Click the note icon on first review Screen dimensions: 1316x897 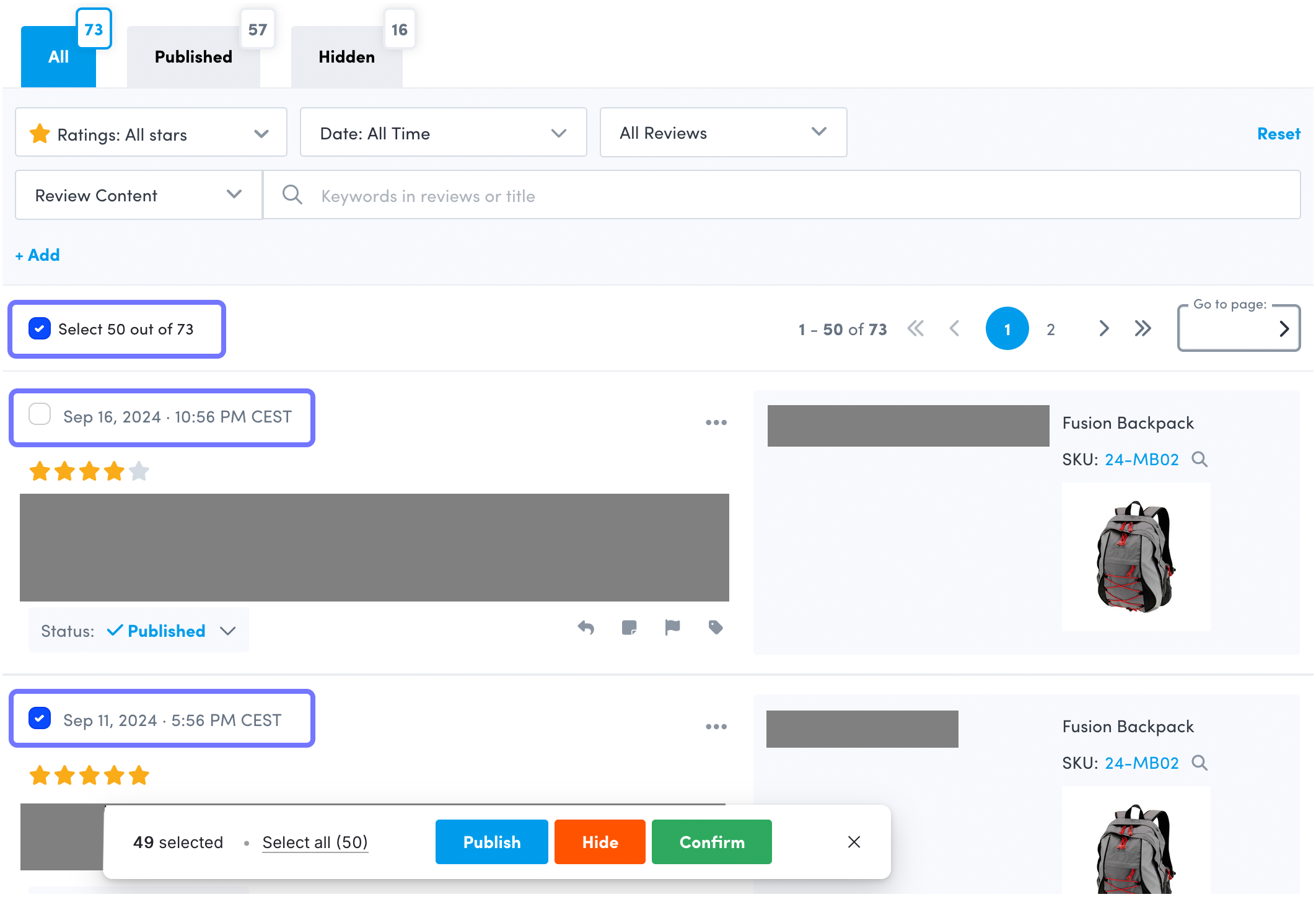point(629,628)
